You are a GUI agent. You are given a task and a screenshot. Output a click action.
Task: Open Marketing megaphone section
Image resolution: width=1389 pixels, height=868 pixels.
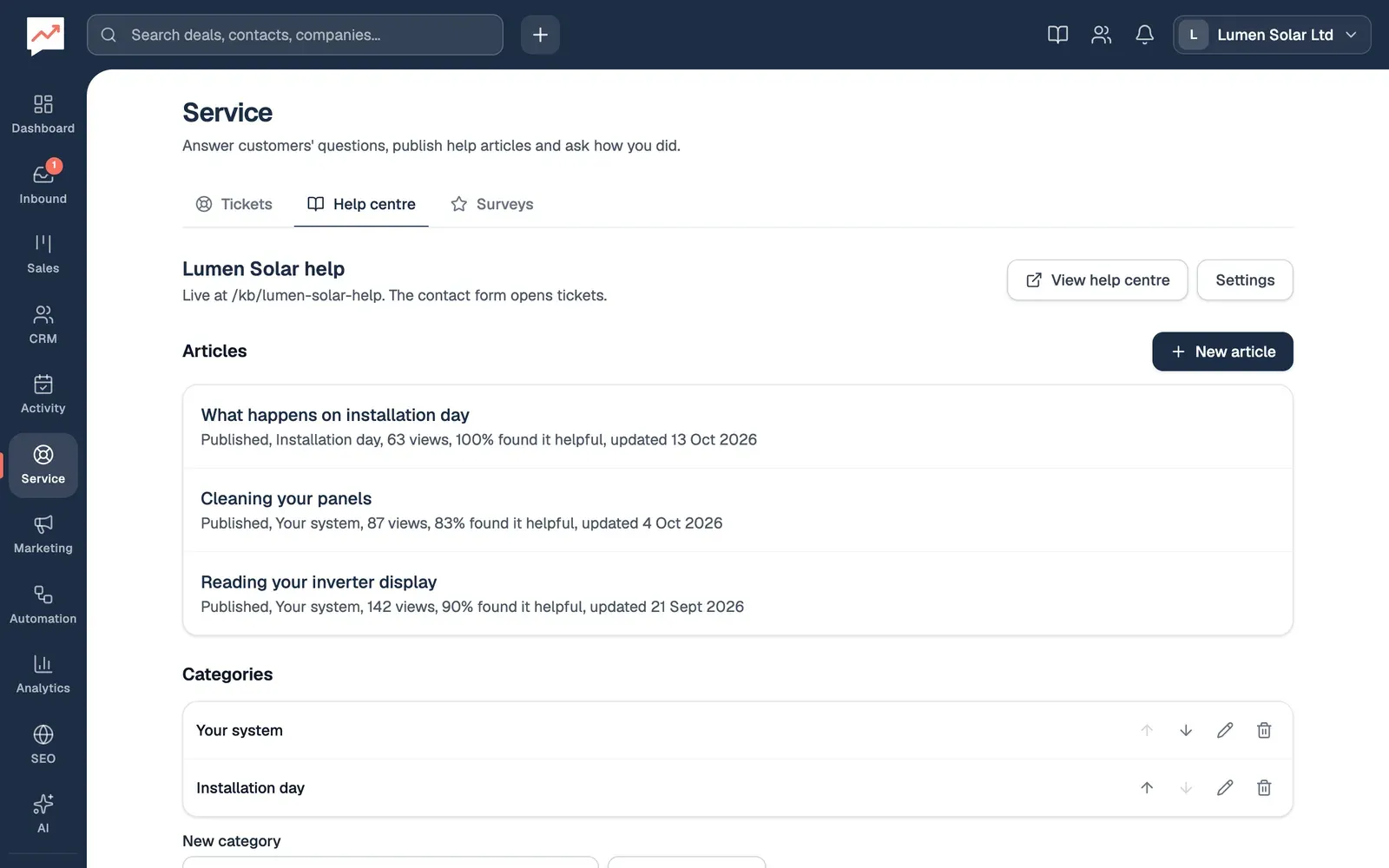pyautogui.click(x=43, y=535)
